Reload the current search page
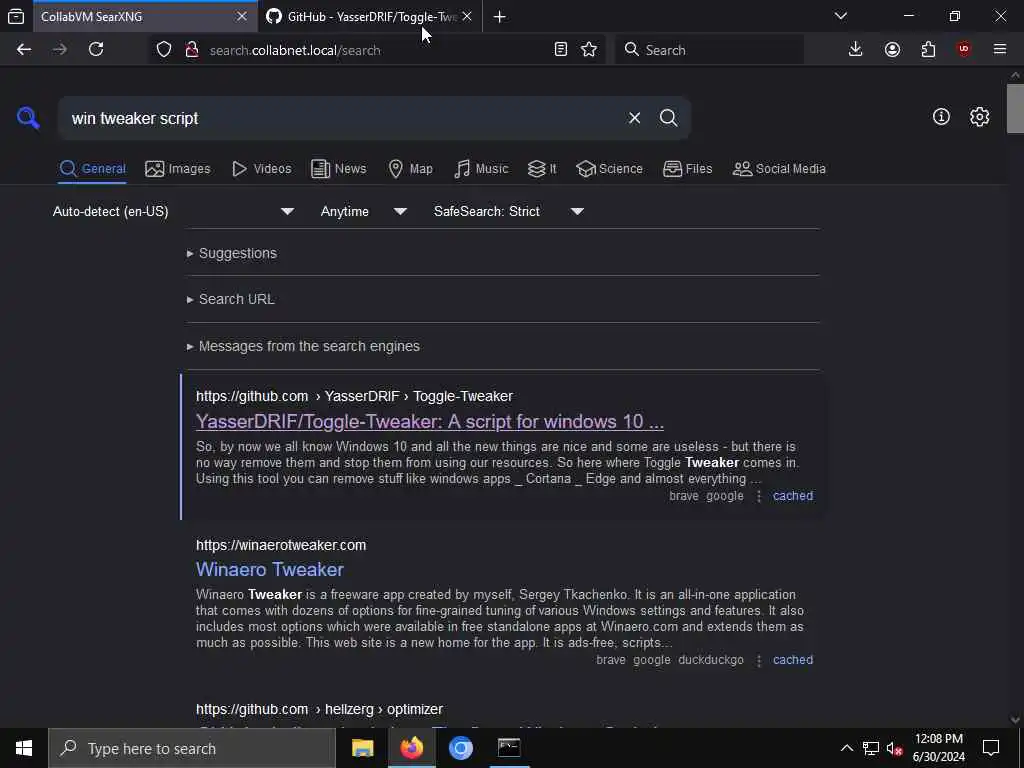This screenshot has height=768, width=1024. point(96,50)
